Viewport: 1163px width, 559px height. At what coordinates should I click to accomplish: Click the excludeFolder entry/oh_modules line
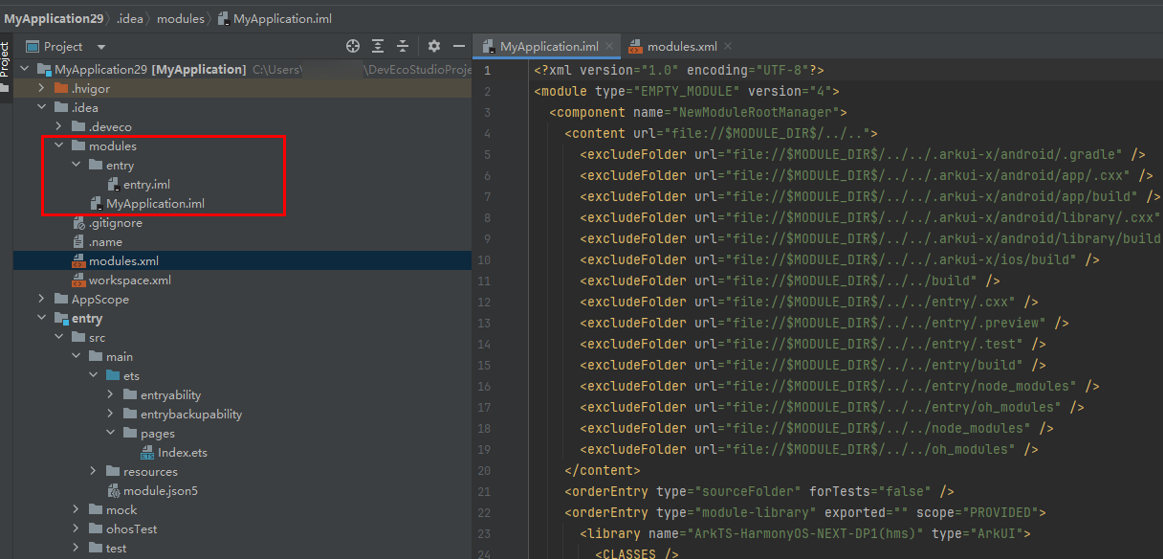tap(831, 407)
